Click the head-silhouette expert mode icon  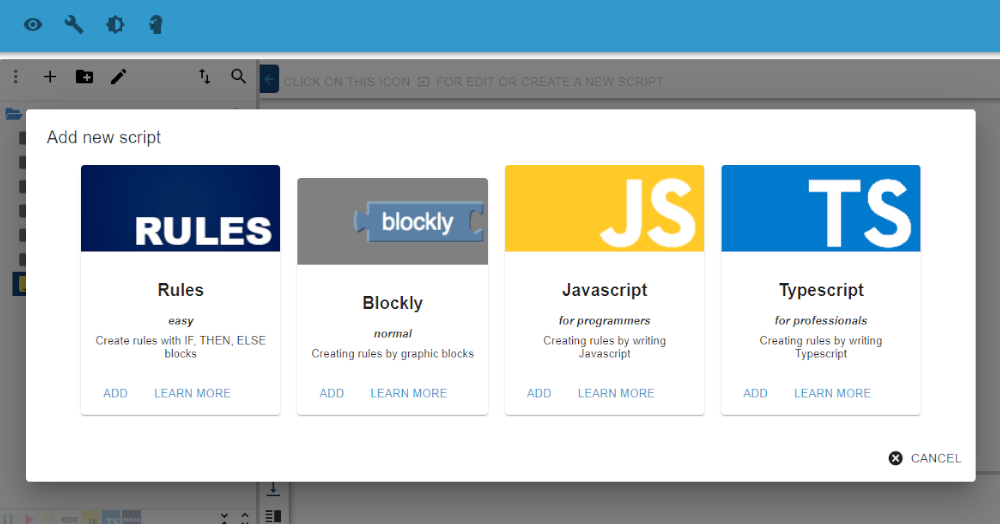(156, 25)
